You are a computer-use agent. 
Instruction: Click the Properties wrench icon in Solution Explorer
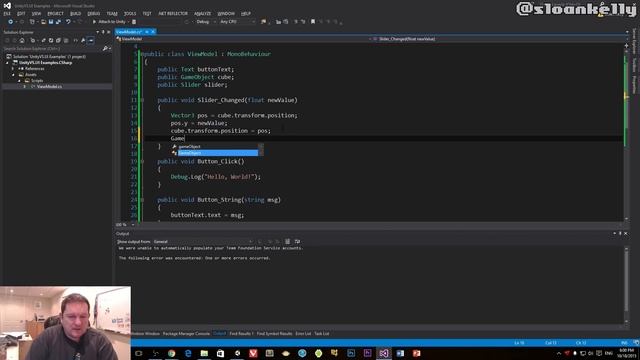tap(83, 40)
